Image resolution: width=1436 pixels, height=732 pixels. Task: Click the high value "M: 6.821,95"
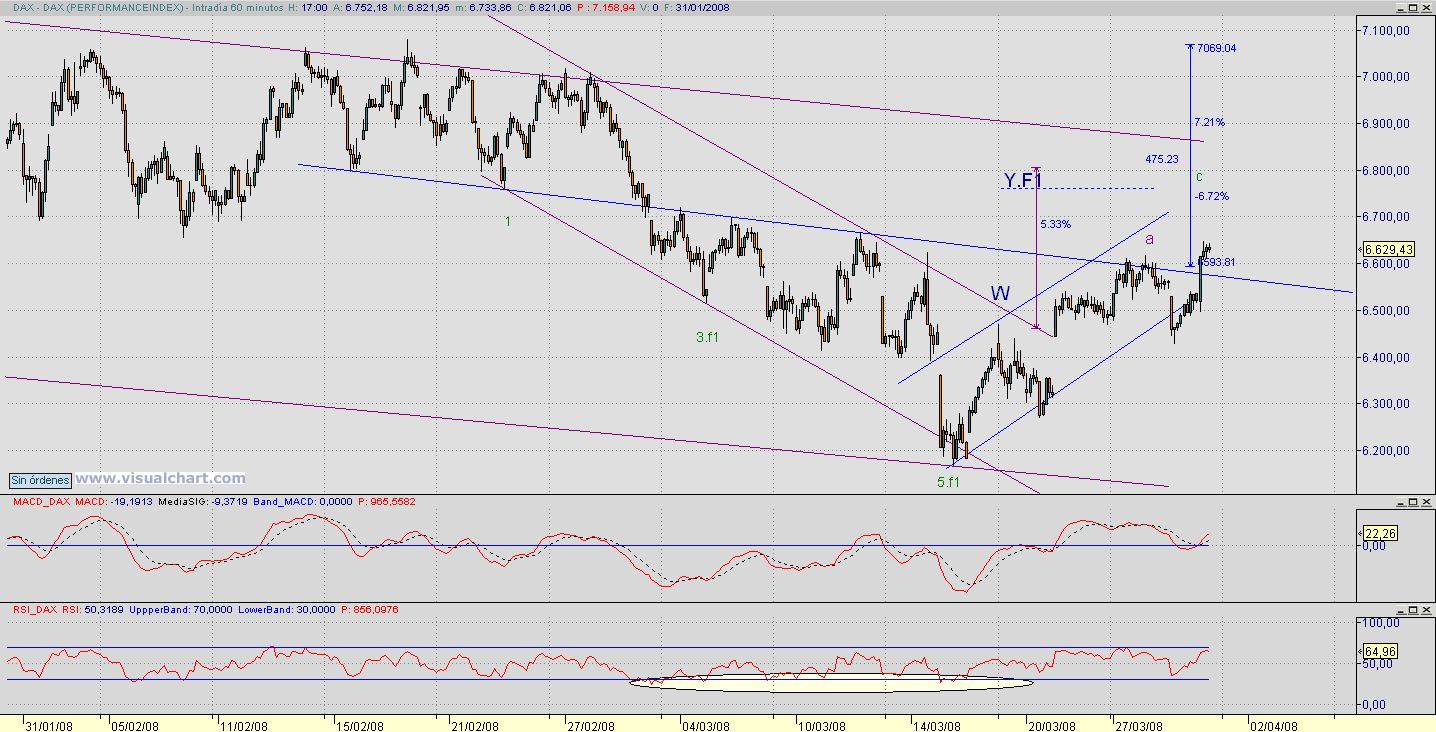click(x=423, y=7)
